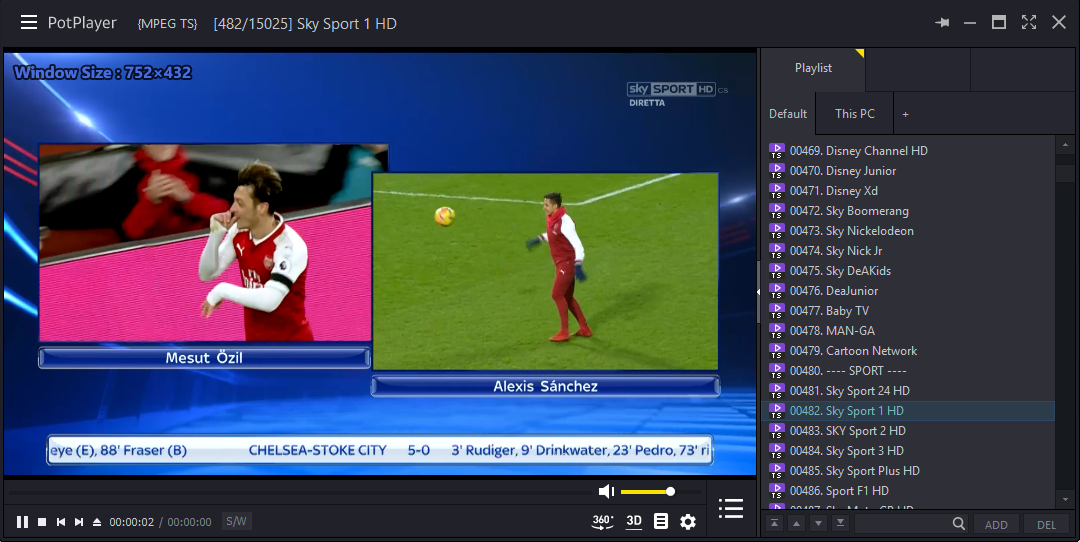Screen dimensions: 1080x542
Task: Click the playlist search input field
Action: (902, 523)
